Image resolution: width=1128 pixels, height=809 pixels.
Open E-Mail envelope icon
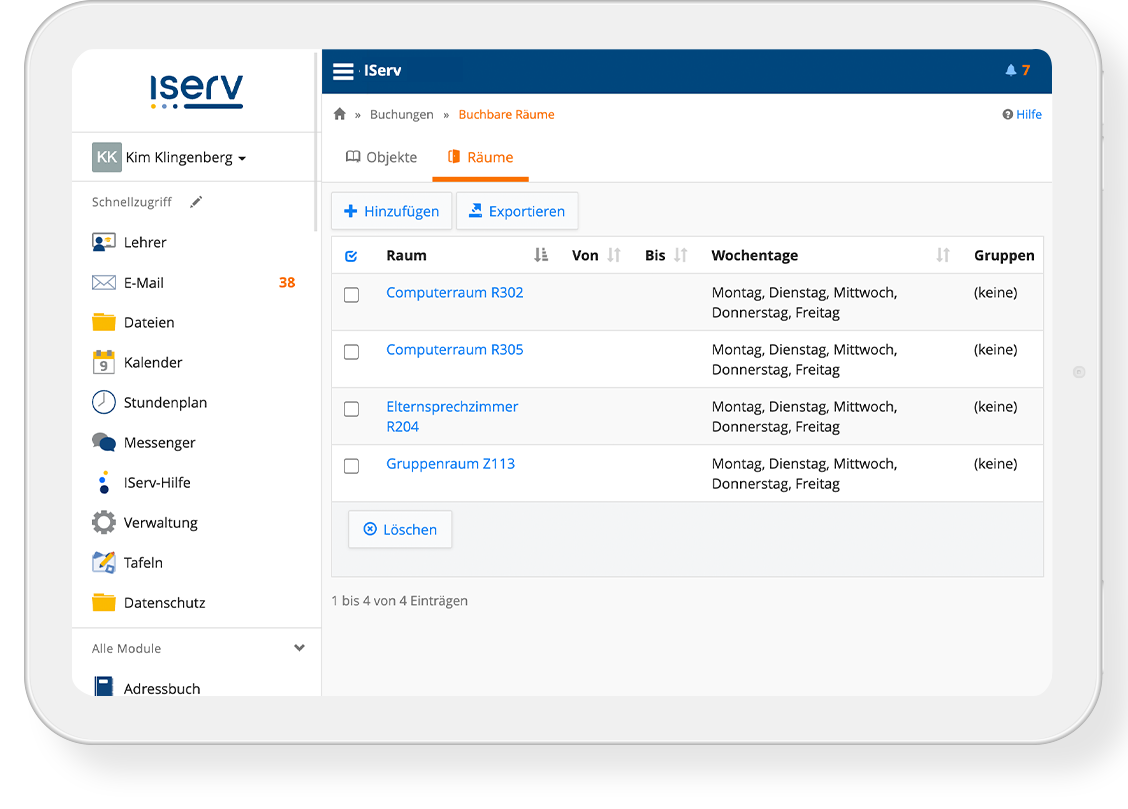point(104,283)
